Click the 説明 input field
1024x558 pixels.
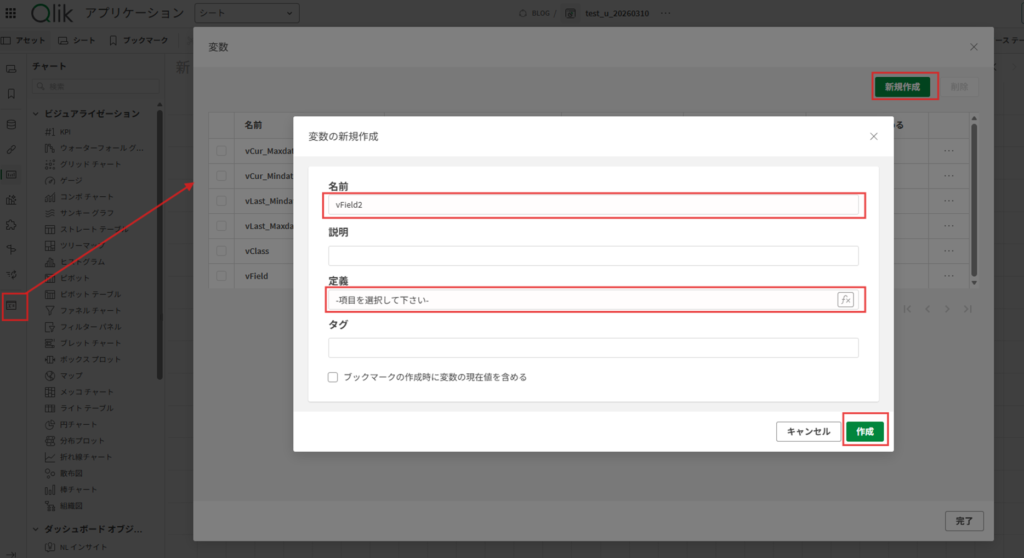tap(593, 255)
